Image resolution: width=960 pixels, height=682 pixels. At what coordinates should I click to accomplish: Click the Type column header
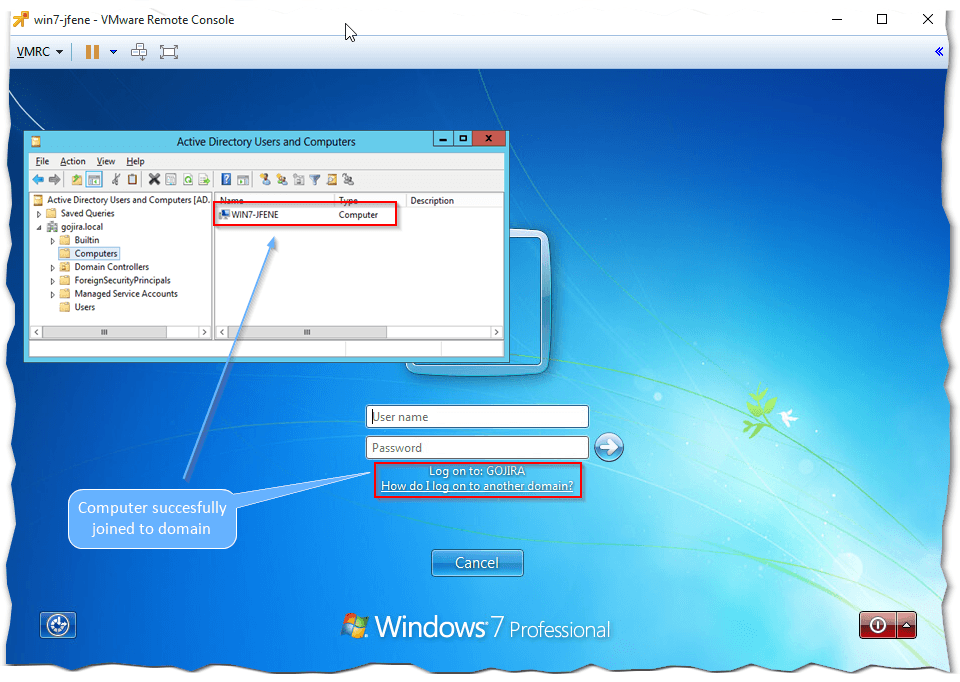tap(370, 200)
